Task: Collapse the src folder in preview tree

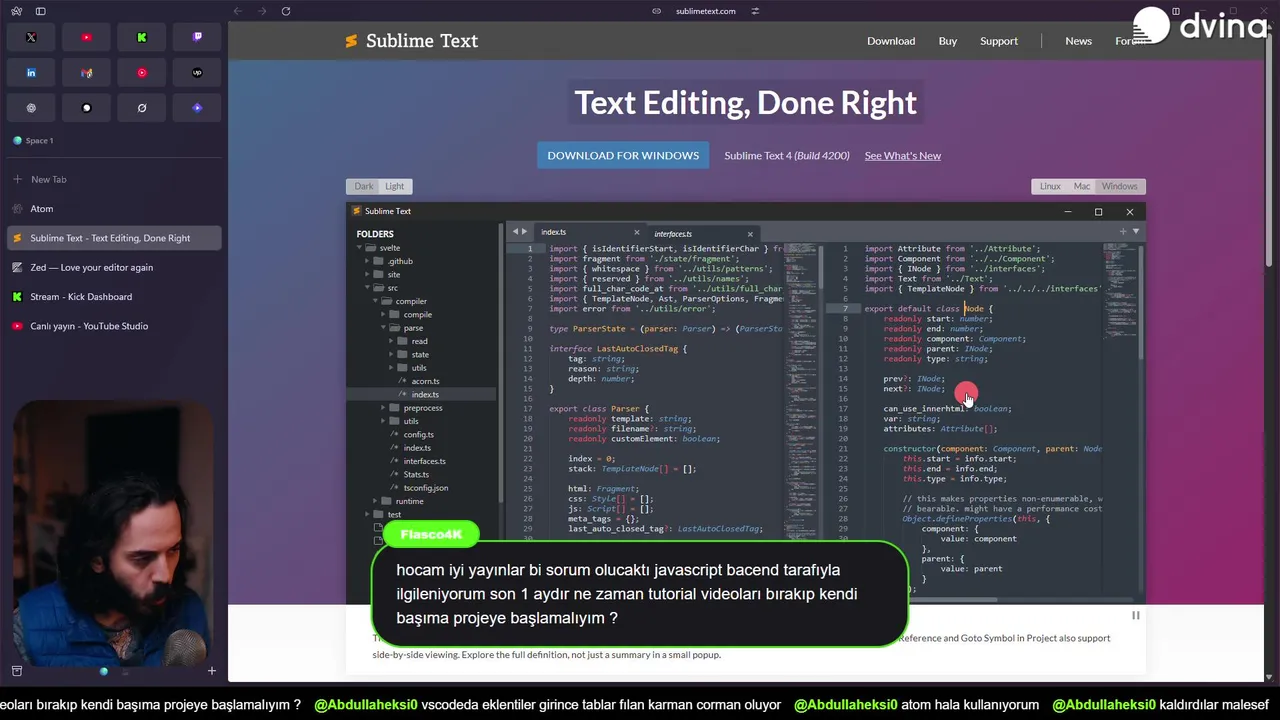Action: coord(367,288)
